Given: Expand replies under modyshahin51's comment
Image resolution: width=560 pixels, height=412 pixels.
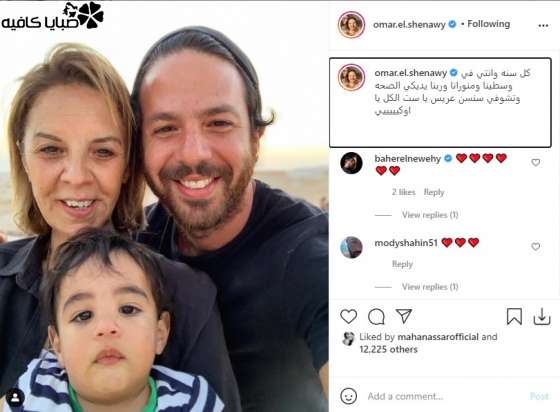Looking at the screenshot, I should pyautogui.click(x=430, y=287).
